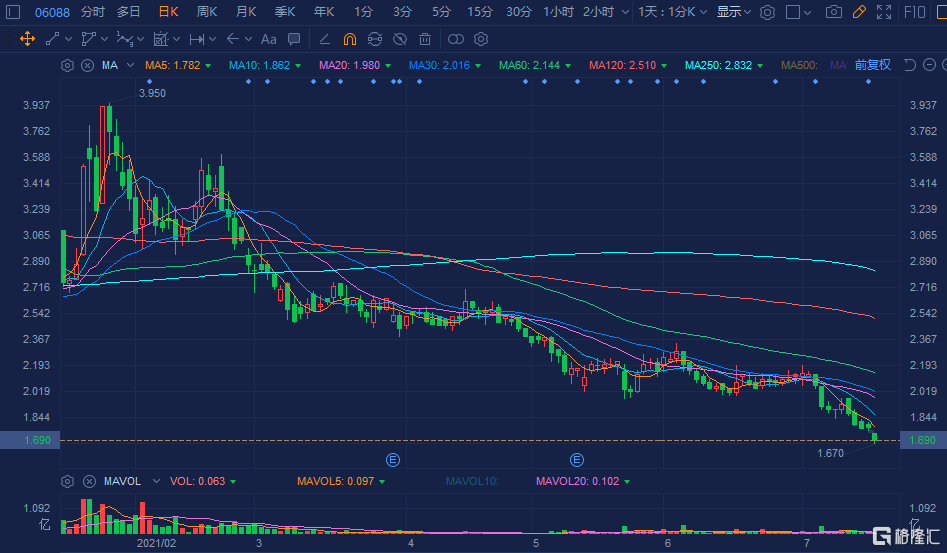Click the 前复权 adjustment button

pyautogui.click(x=872, y=65)
